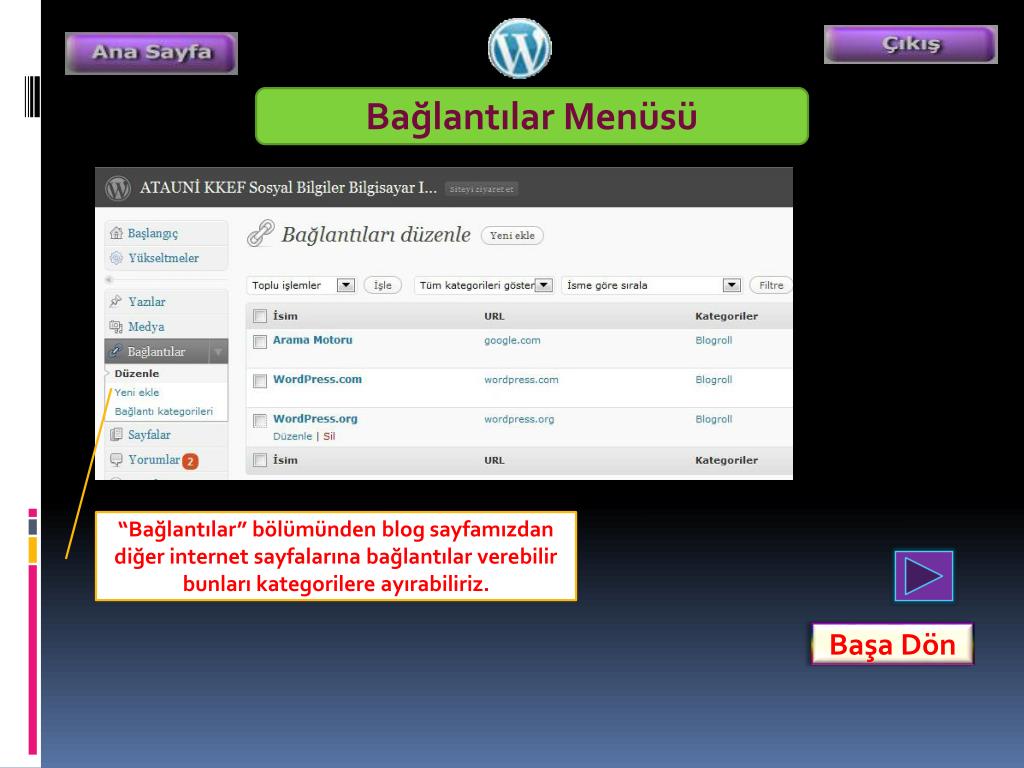The height and width of the screenshot is (768, 1024).
Task: Click the chain icon beside Bağlantıları düzenle
Action: tap(261, 233)
